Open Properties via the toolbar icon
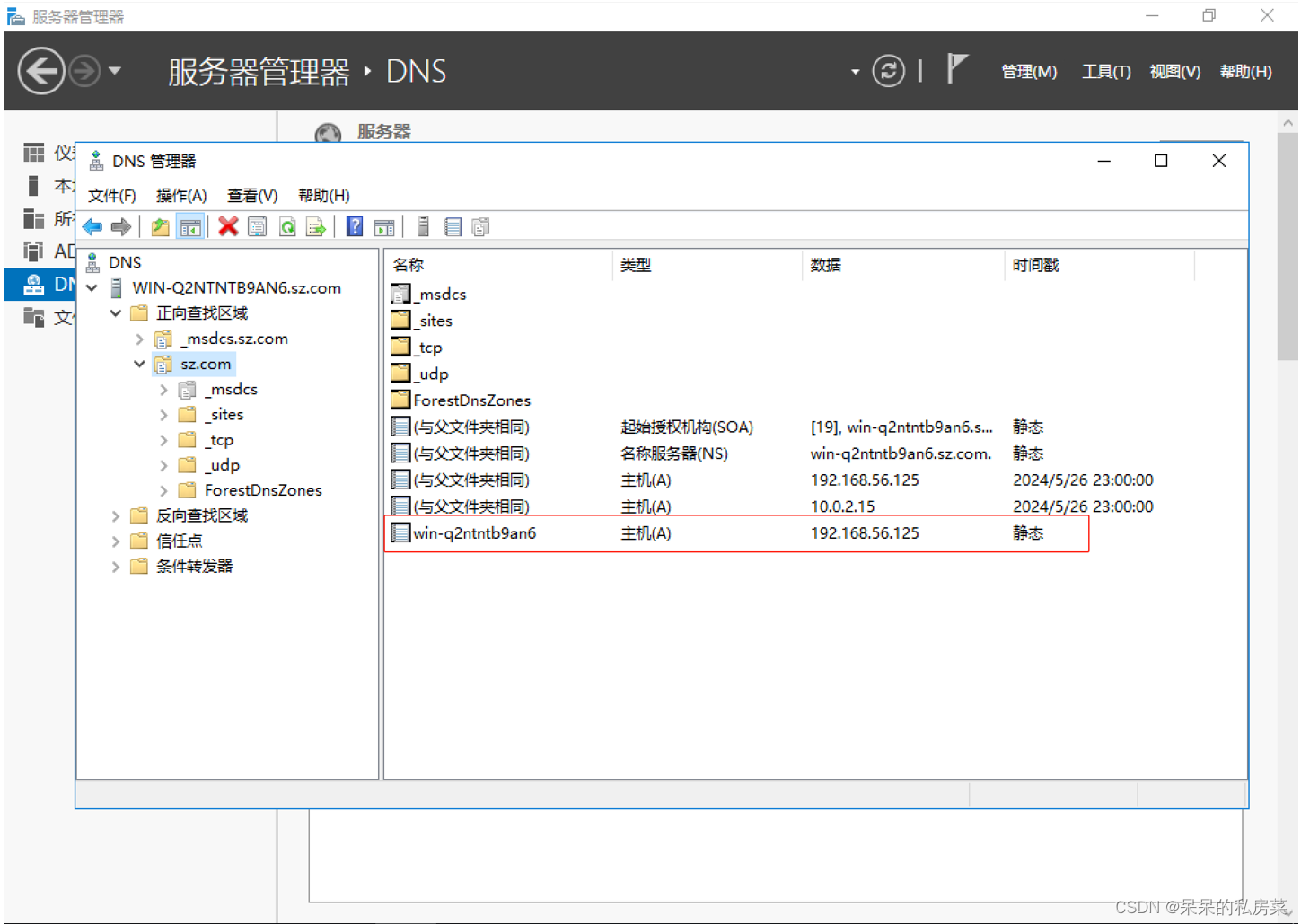The width and height of the screenshot is (1301, 924). (257, 227)
